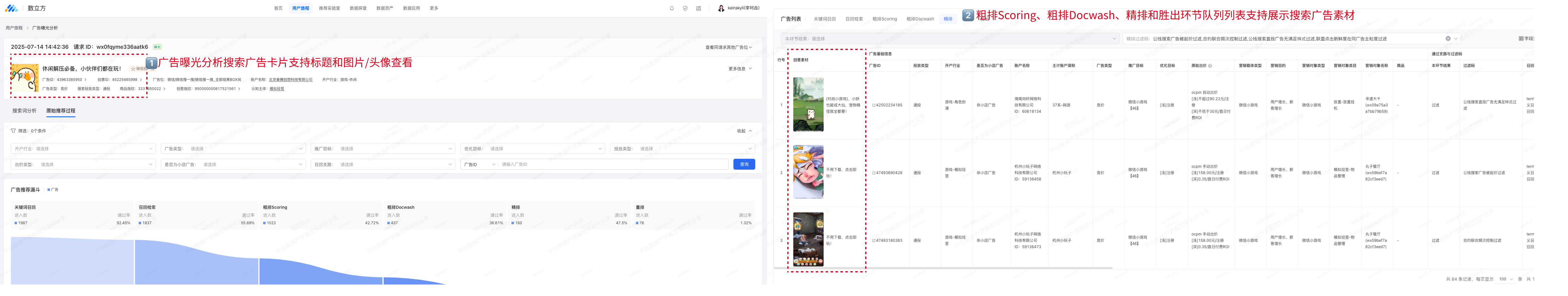Click the 字段 column settings icon
Screen dimensions: 1568x296
pyautogui.click(x=1520, y=39)
